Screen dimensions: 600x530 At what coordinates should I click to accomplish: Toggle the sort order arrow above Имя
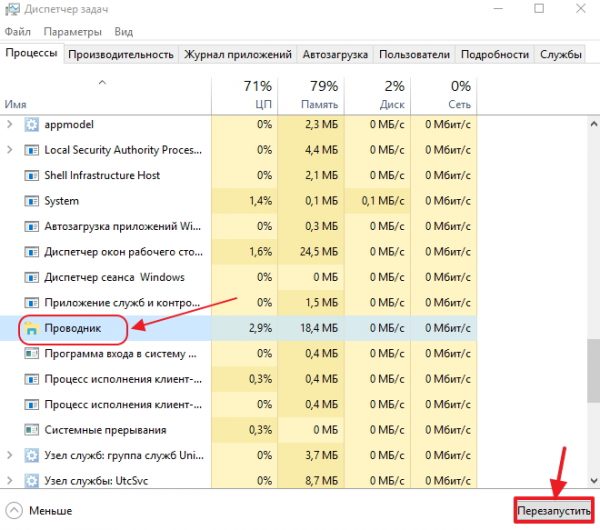[x=102, y=82]
